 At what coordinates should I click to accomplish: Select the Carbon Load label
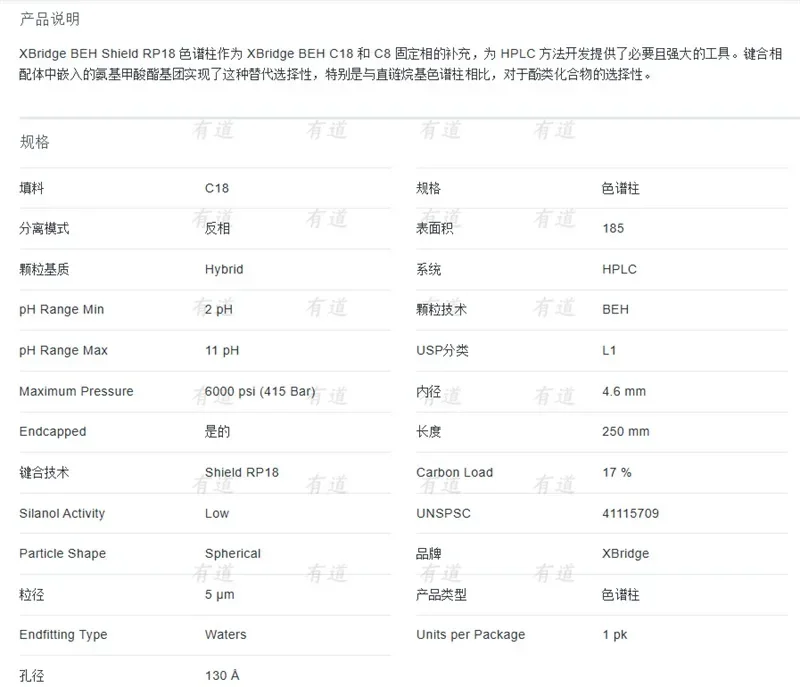(x=455, y=472)
